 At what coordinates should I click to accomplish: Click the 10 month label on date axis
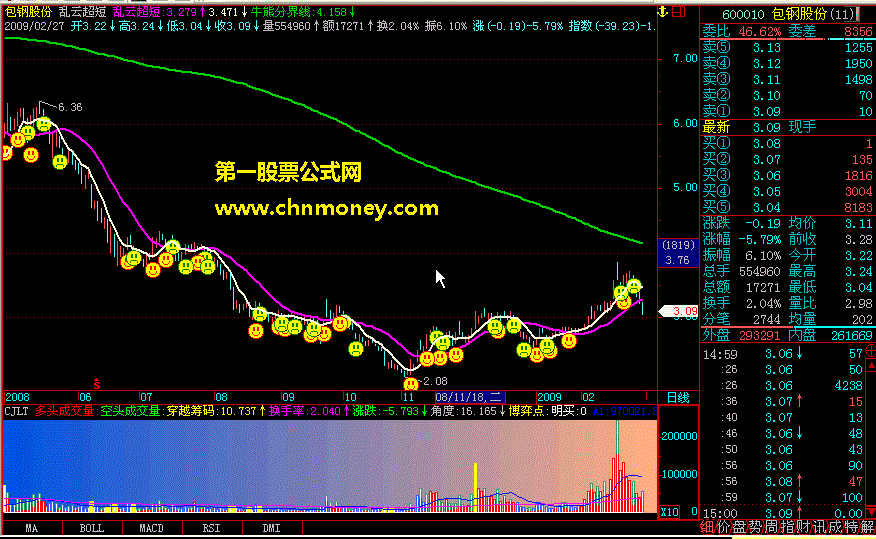[x=350, y=397]
